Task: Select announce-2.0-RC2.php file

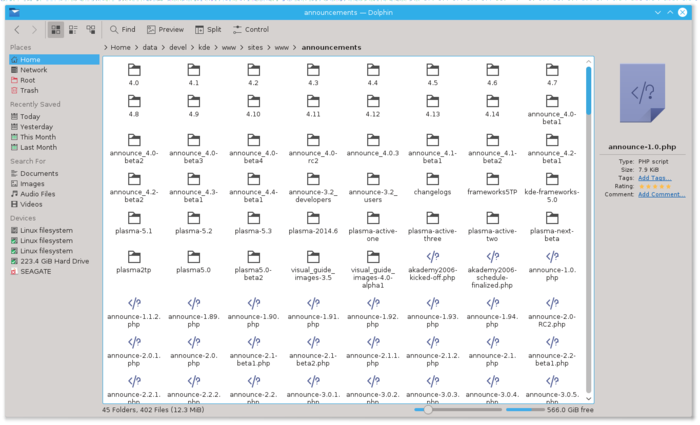Action: pyautogui.click(x=552, y=312)
